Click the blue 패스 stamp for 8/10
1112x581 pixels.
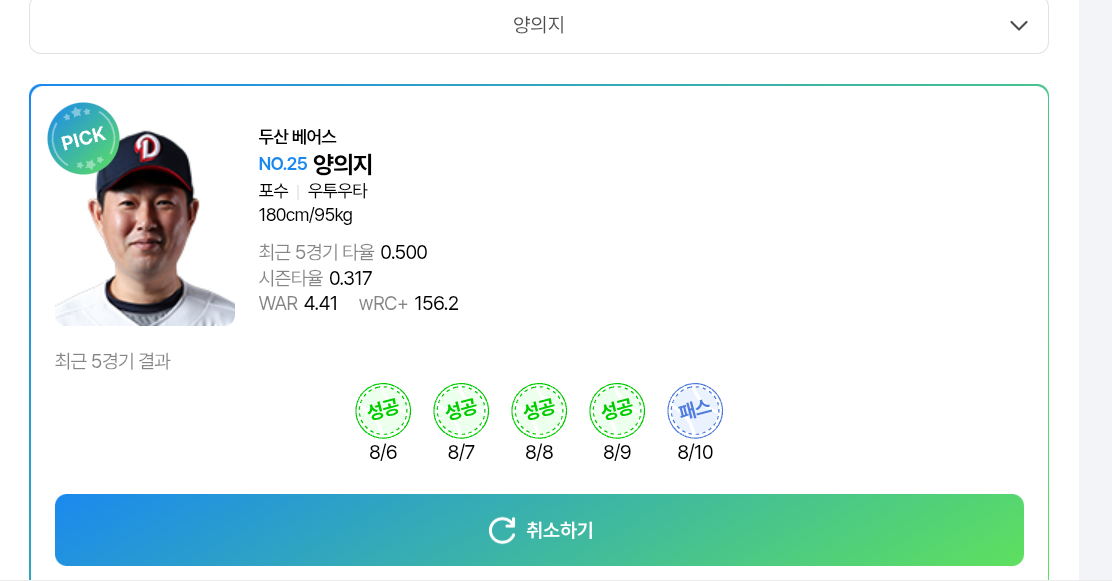point(695,410)
